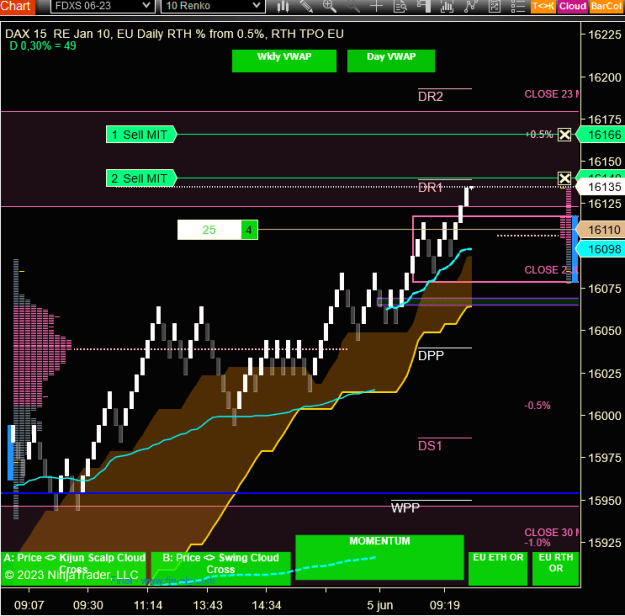The image size is (625, 616).
Task: Click the zoom in magnifier icon
Action: point(329,6)
